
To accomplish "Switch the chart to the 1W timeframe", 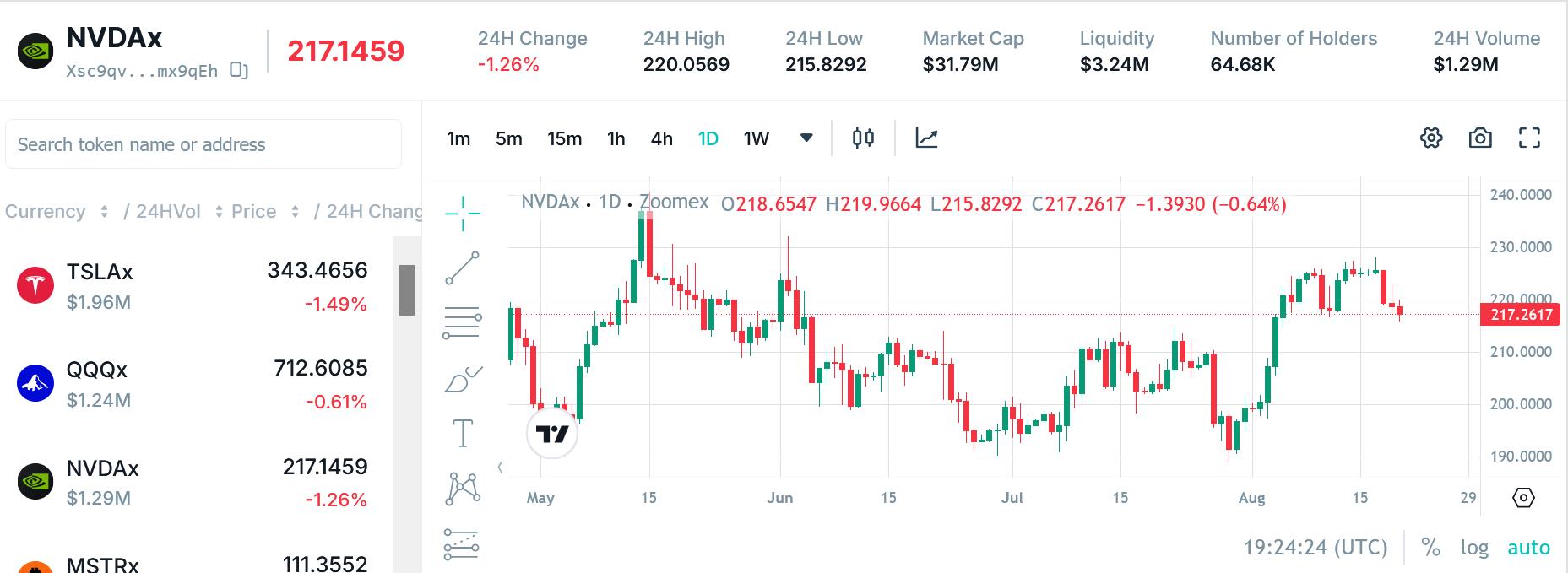I will [x=757, y=138].
